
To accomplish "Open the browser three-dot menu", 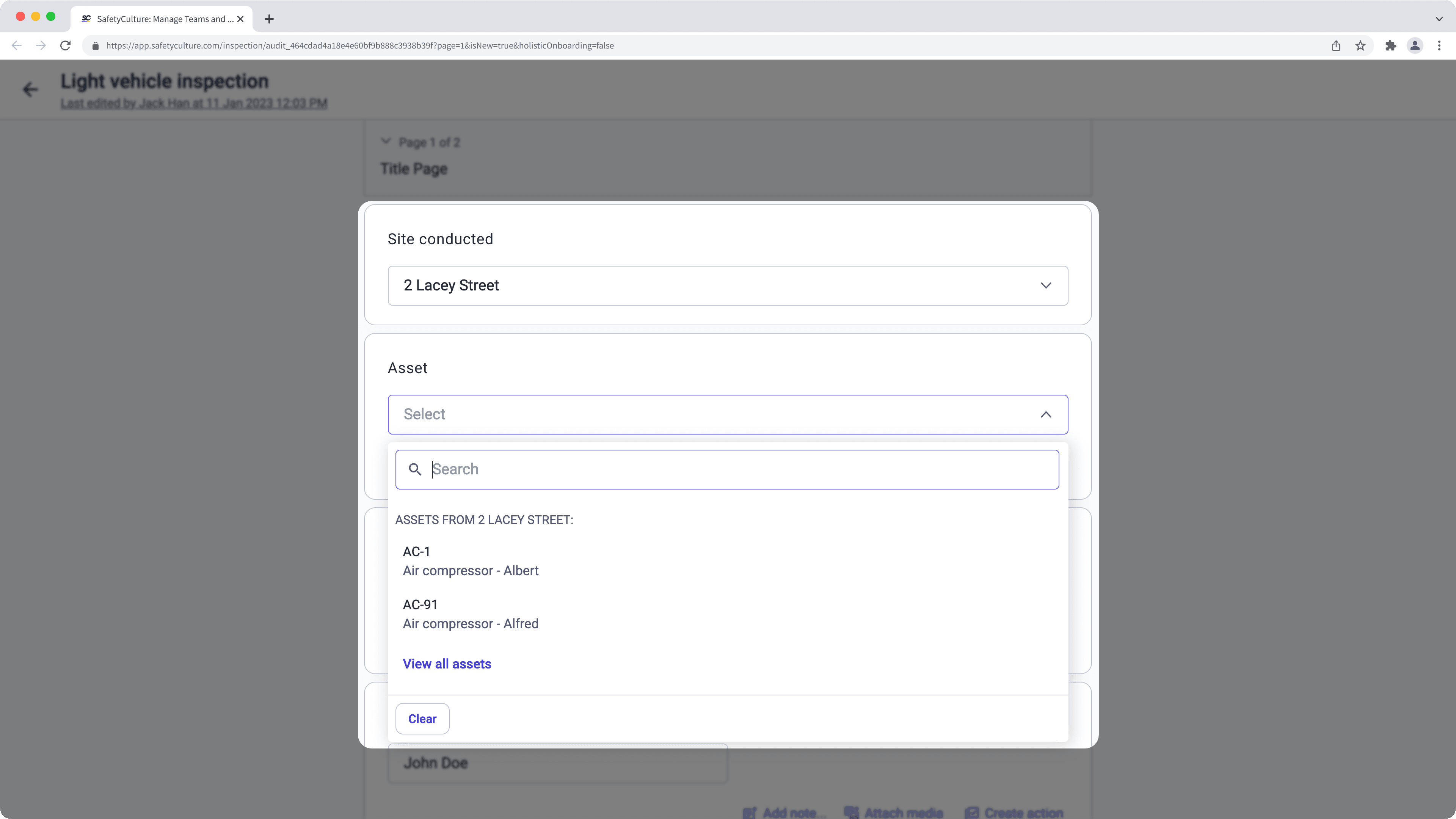I will pyautogui.click(x=1439, y=46).
